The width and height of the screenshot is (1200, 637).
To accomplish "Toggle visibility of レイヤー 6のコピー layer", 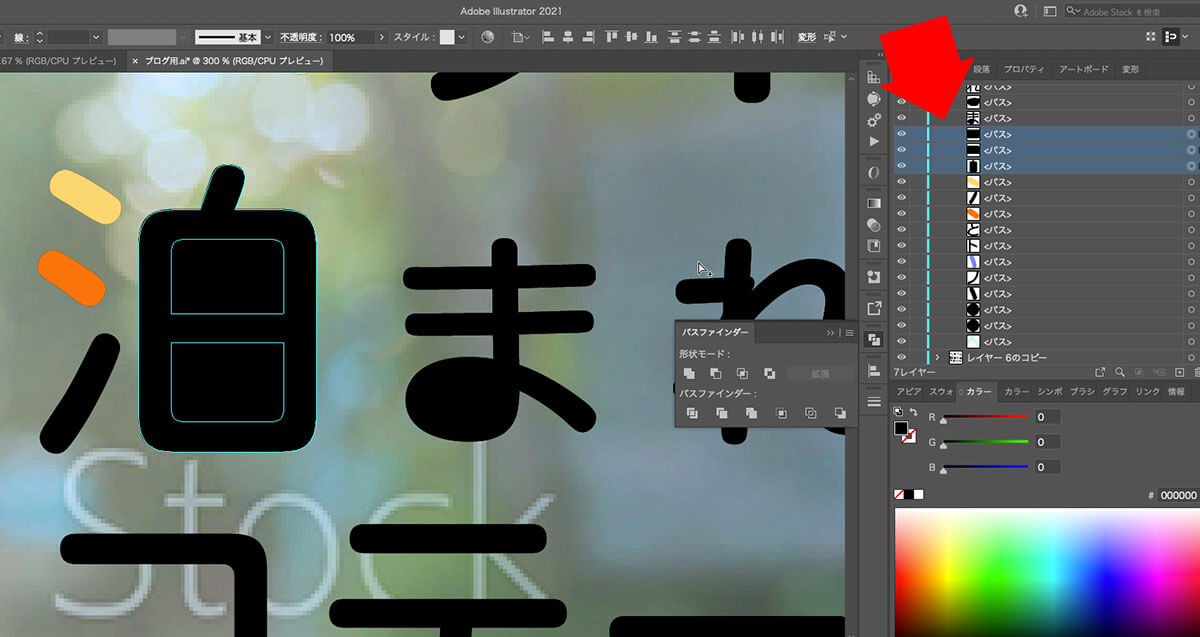I will click(901, 357).
